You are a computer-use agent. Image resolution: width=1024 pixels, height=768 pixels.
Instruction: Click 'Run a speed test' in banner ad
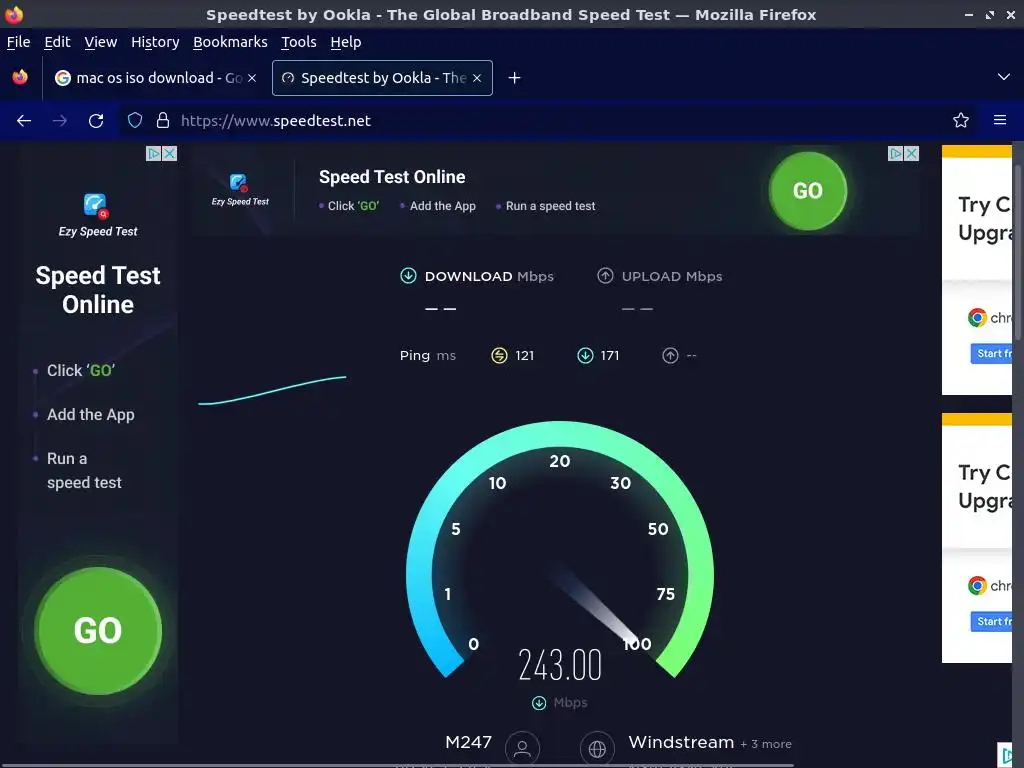tap(551, 206)
